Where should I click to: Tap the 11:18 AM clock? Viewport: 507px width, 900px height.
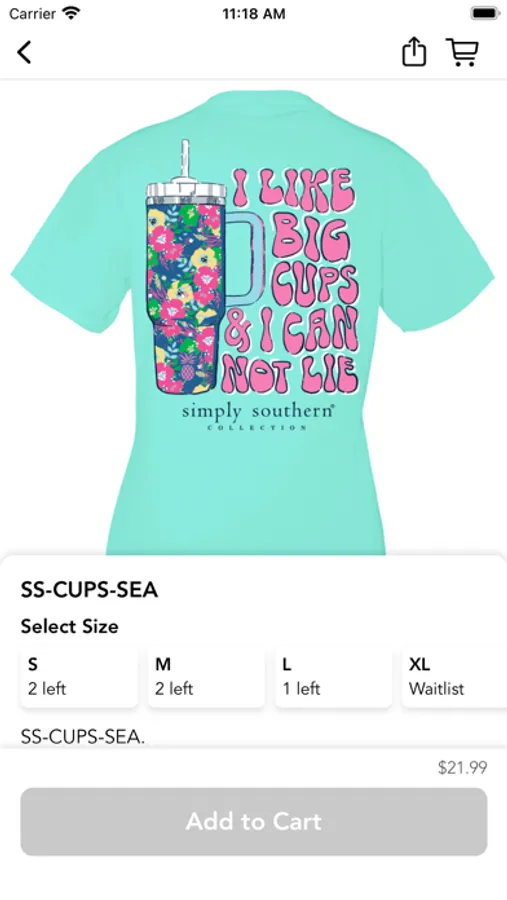coord(254,14)
